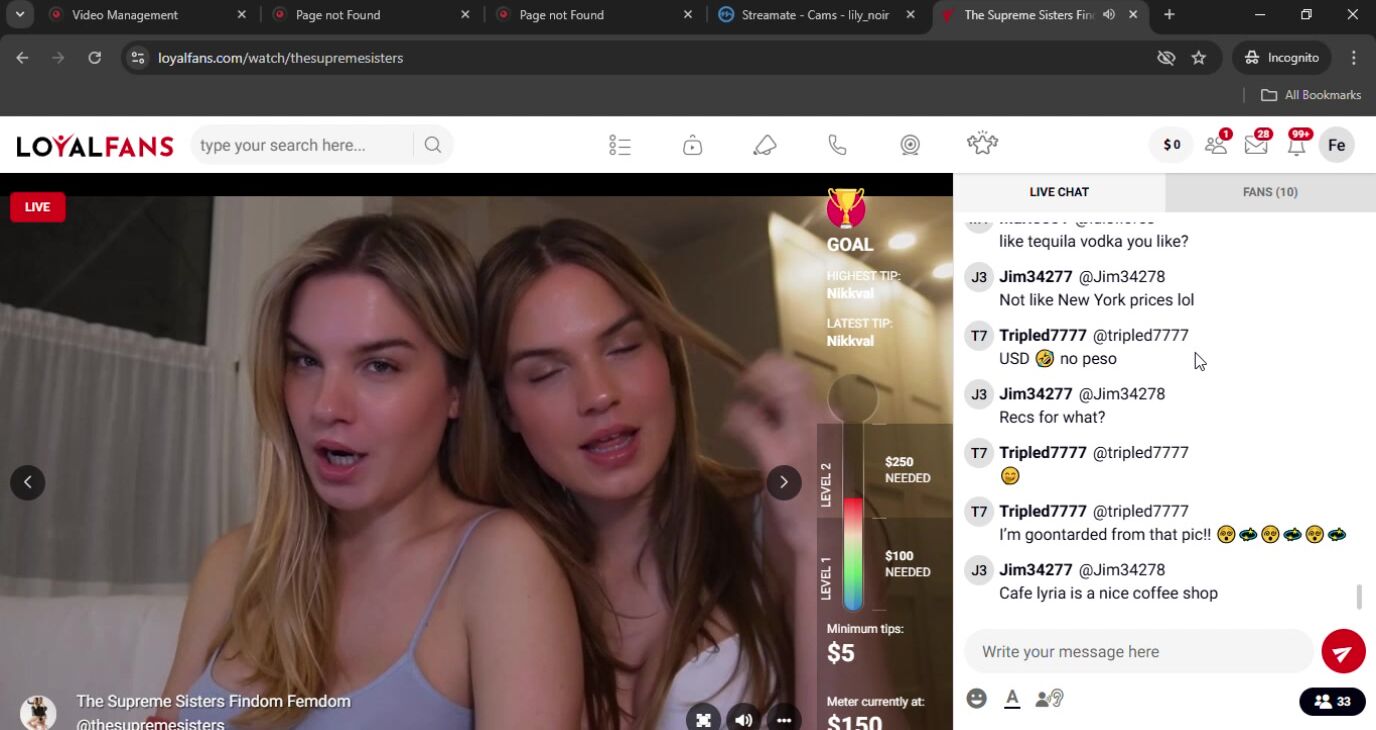The width and height of the screenshot is (1376, 730).
Task: Click the LIVE badge on video
Action: [37, 207]
